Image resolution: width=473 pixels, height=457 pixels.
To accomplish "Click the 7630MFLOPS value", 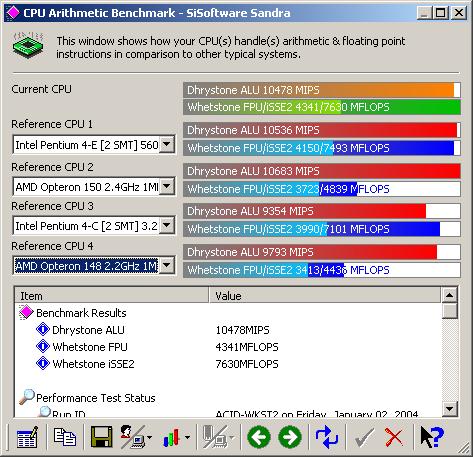I will pos(247,364).
